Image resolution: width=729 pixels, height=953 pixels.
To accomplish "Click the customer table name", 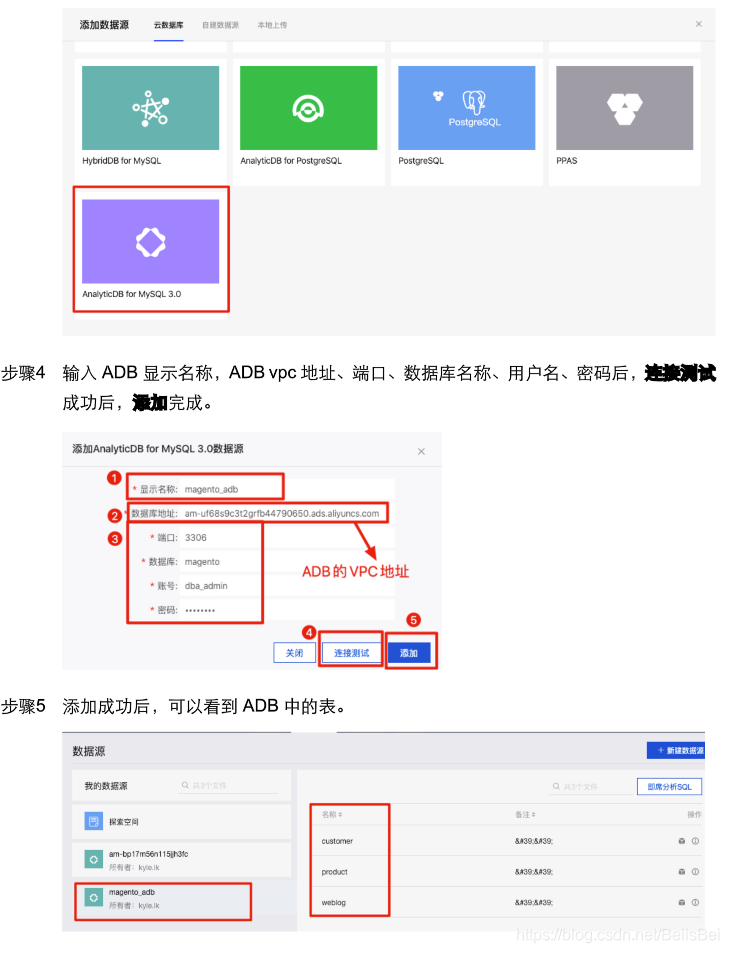I will 337,841.
